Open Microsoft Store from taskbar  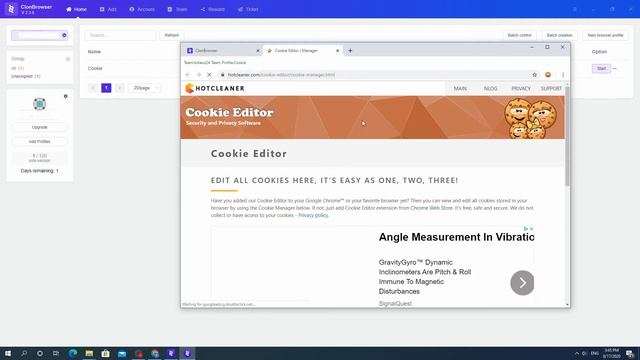click(x=105, y=353)
